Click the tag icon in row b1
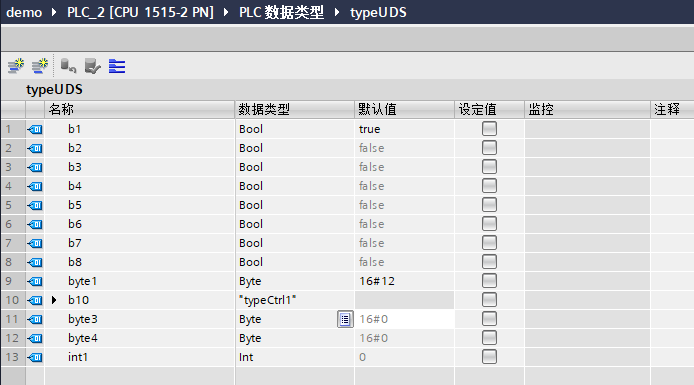This screenshot has height=385, width=694. click(x=35, y=129)
